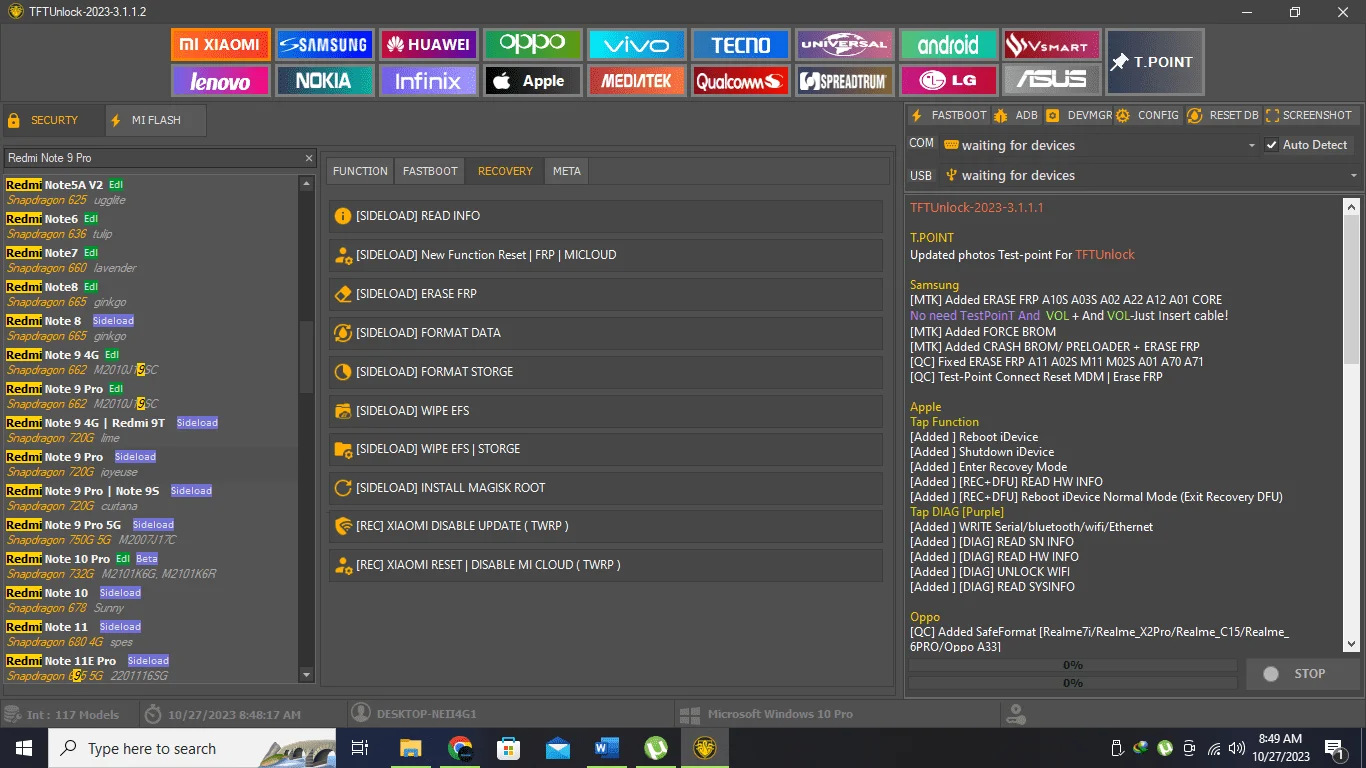The width and height of the screenshot is (1366, 768).
Task: Run [SIDELOAD] FORMAT STORGE
Action: [606, 372]
